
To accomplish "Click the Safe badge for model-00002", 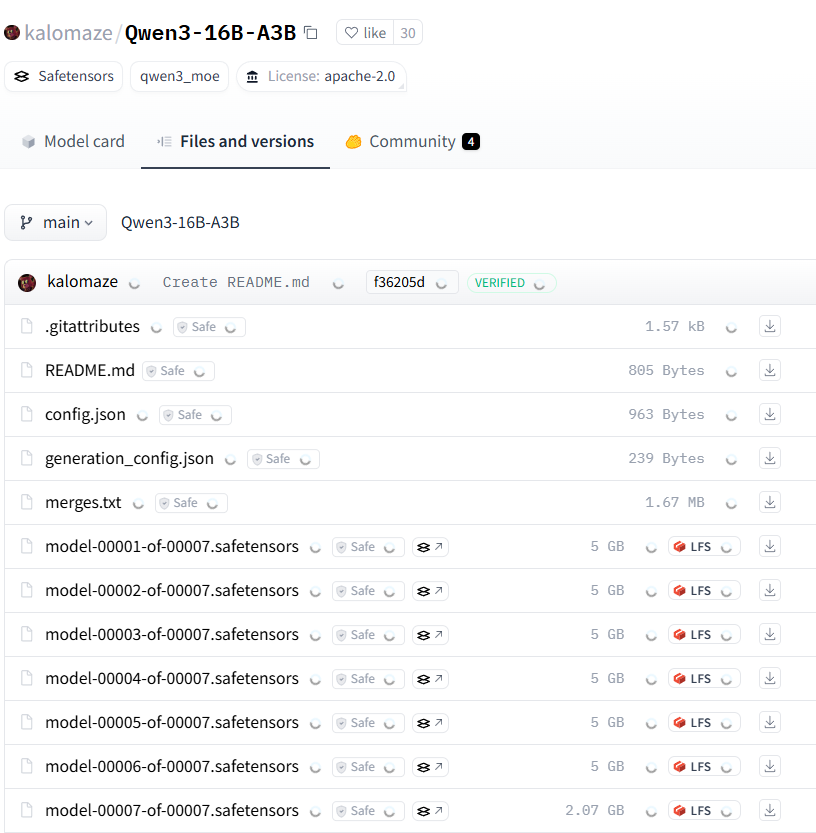I will click(368, 591).
